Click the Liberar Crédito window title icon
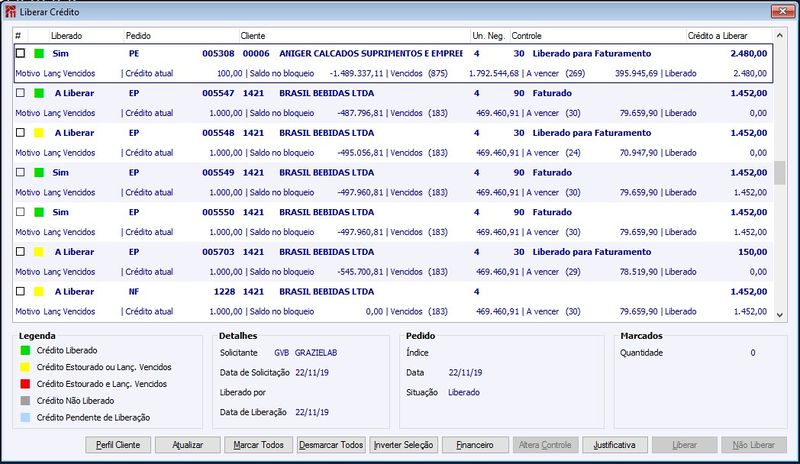 (9, 11)
